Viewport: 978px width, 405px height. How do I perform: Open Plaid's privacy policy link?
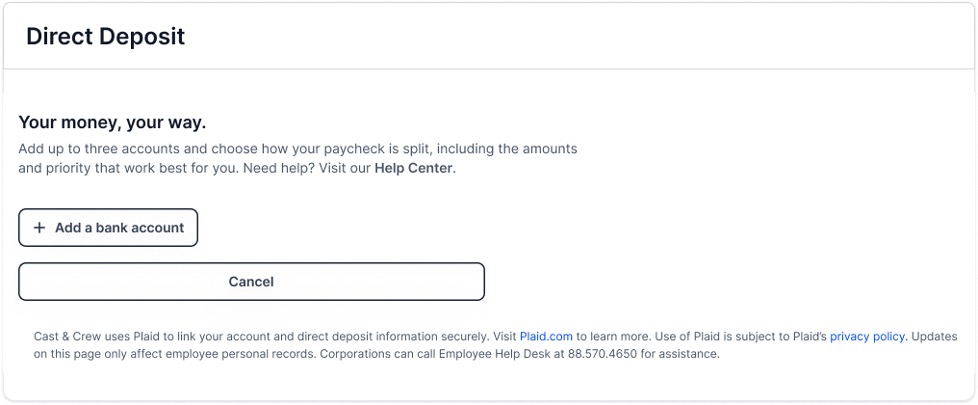[x=867, y=337]
